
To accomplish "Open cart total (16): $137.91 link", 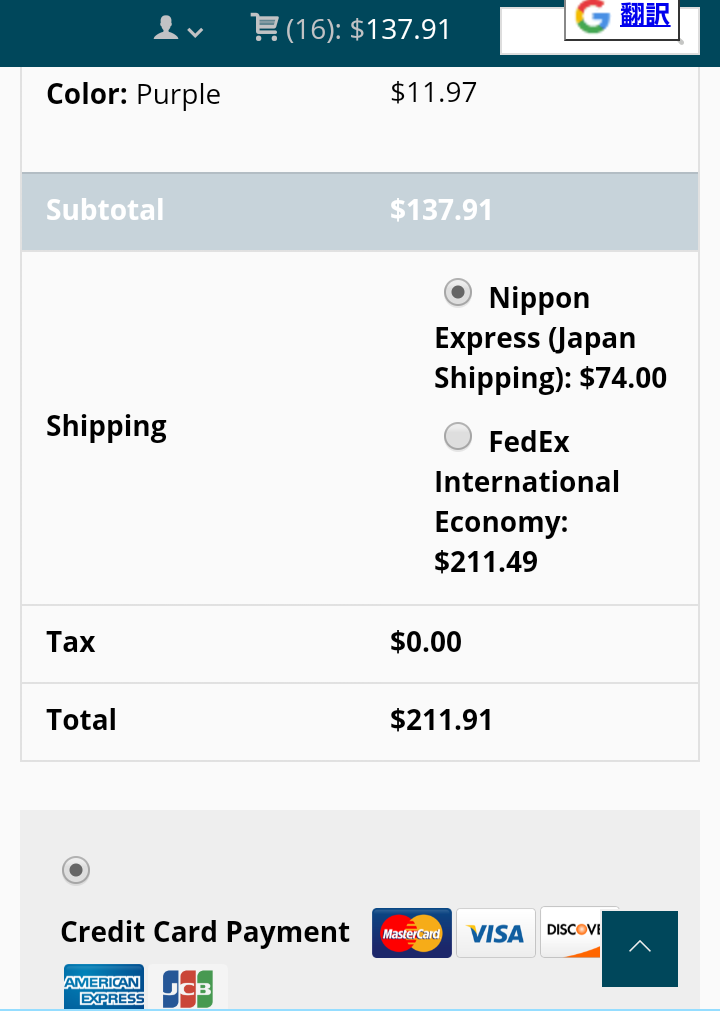I will tap(368, 29).
